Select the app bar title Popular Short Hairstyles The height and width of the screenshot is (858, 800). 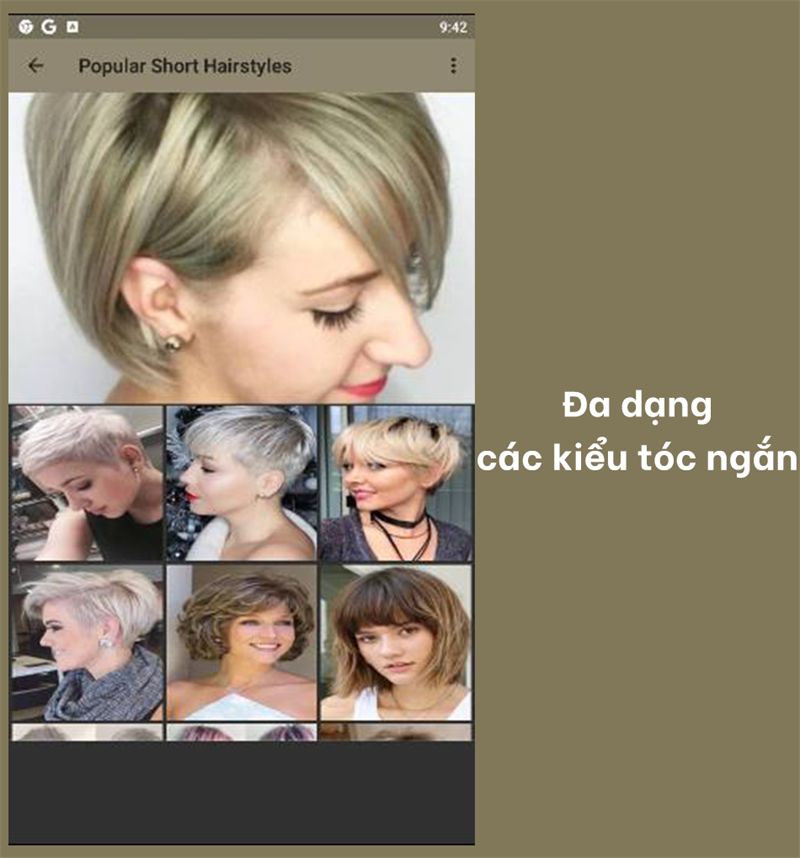(x=186, y=67)
